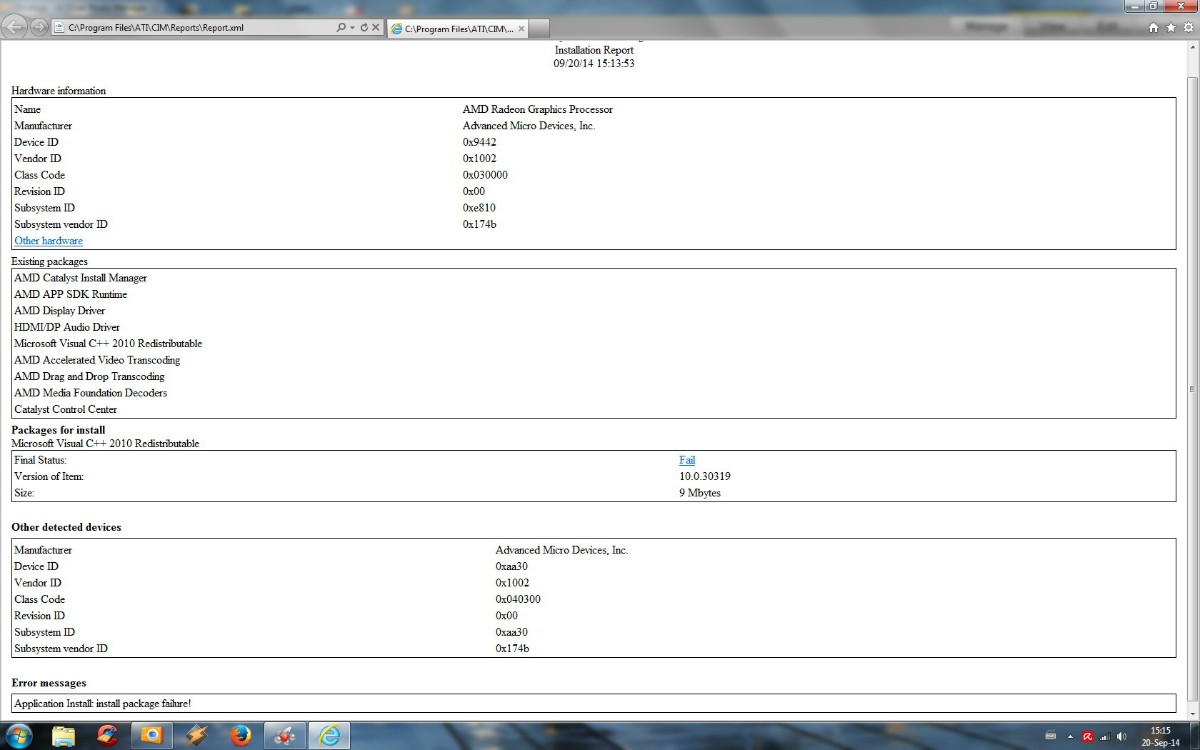The image size is (1200, 750).
Task: Open the orange camera app taskbar icon
Action: [152, 736]
